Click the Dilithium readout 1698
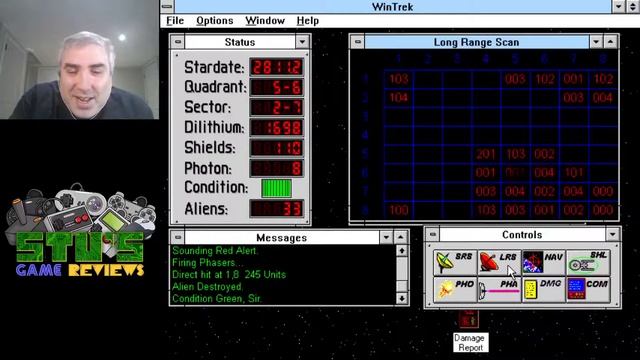The height and width of the screenshot is (360, 640). pyautogui.click(x=277, y=128)
